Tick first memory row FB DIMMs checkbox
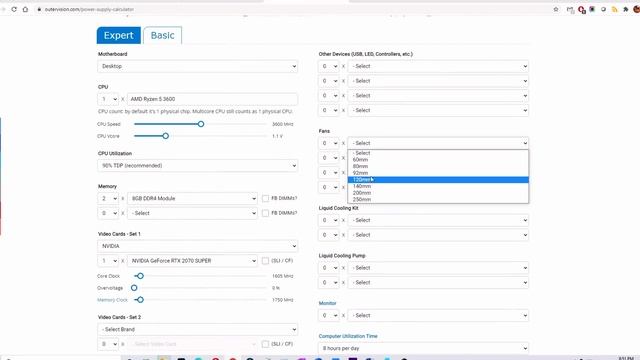Screen dimensions: 640x360 click(265, 198)
